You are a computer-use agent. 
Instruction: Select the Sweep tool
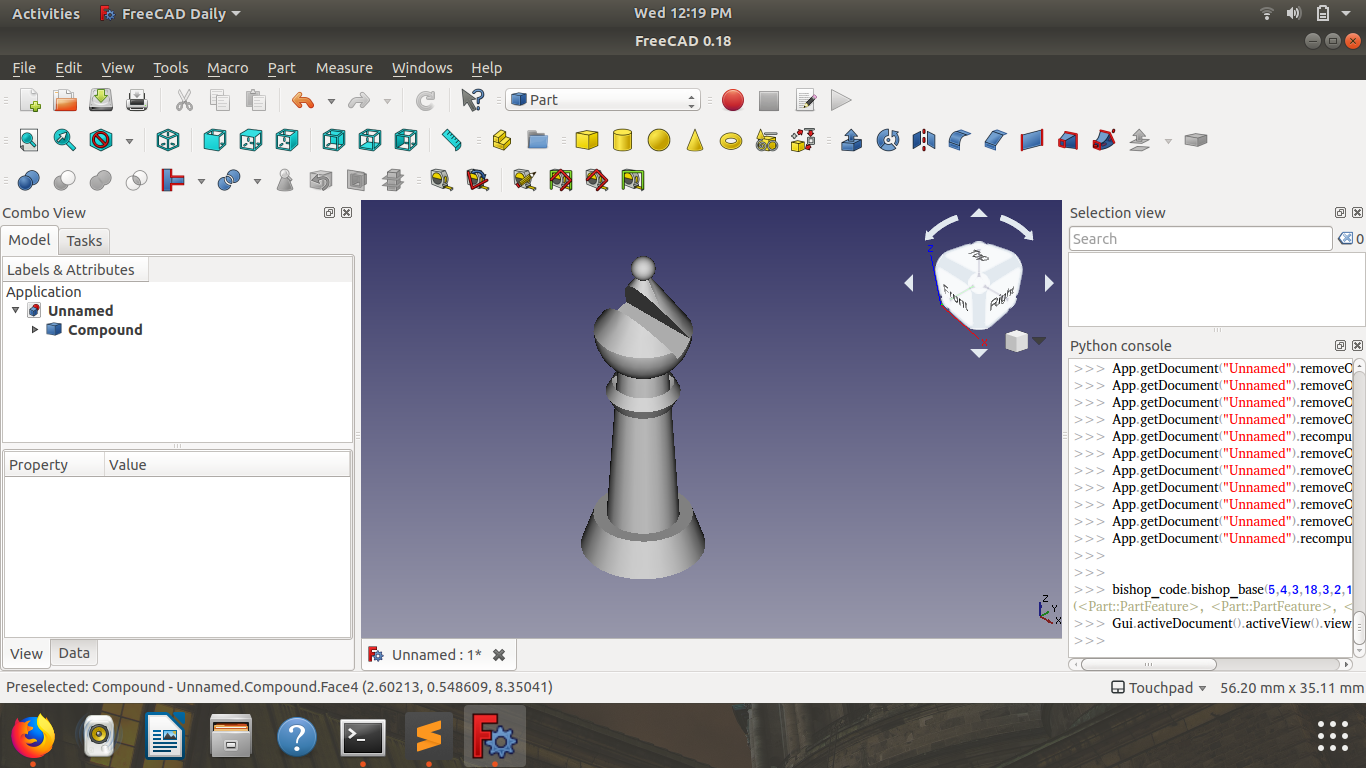pyautogui.click(x=1104, y=140)
